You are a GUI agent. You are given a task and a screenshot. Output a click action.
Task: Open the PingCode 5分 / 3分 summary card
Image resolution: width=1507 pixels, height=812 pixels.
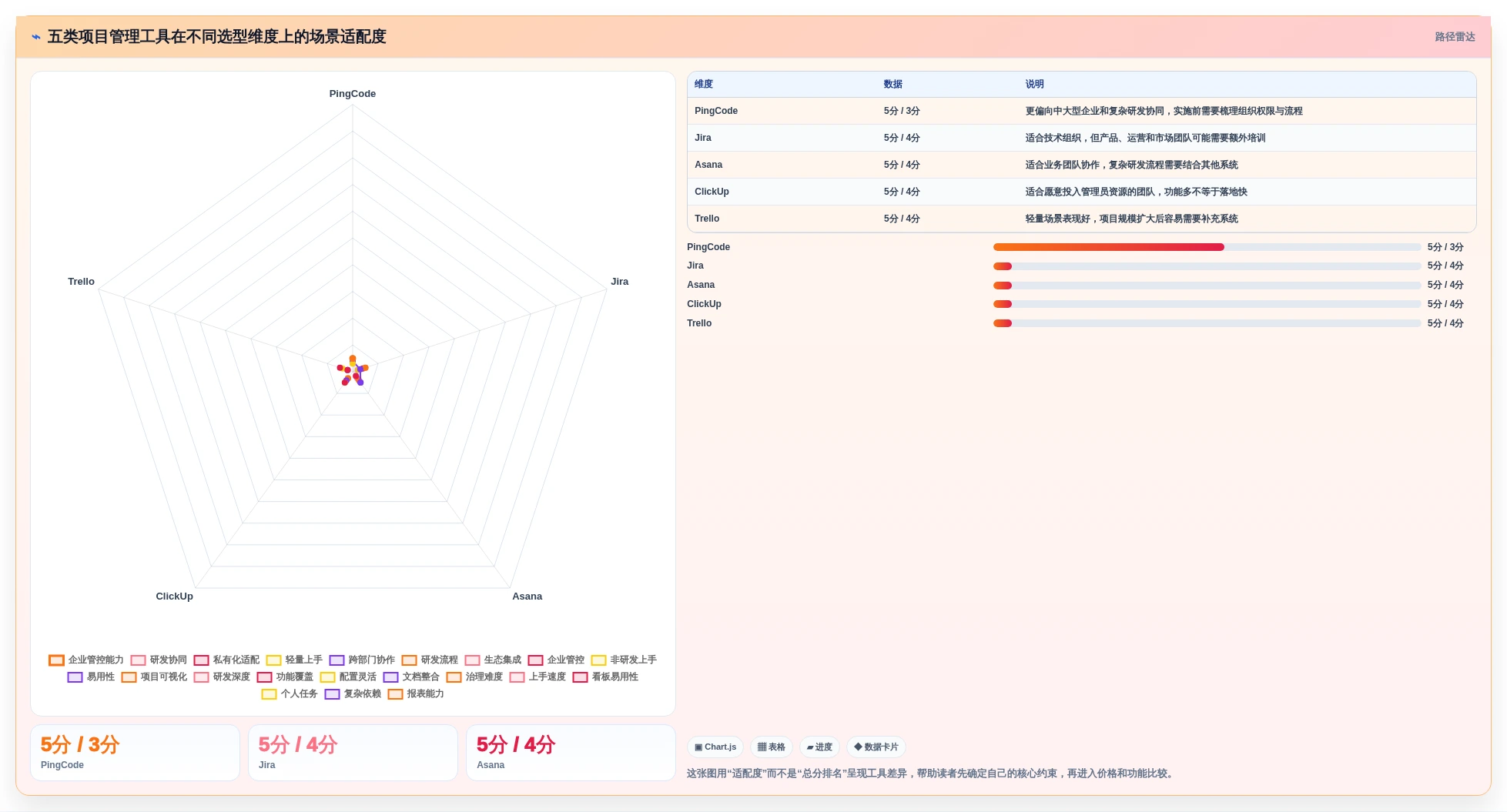(135, 753)
